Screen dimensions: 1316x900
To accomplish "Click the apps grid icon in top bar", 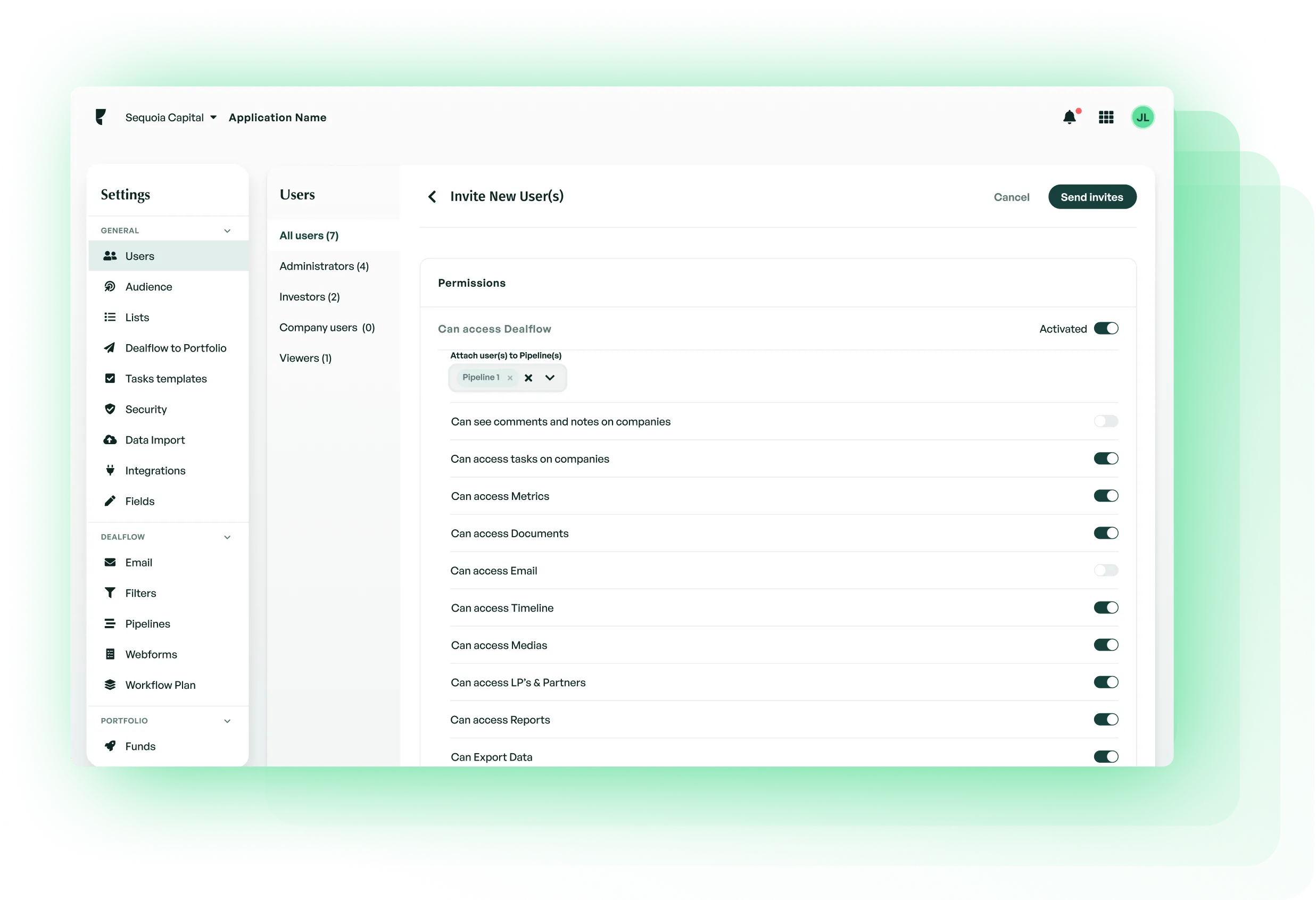I will 1105,117.
